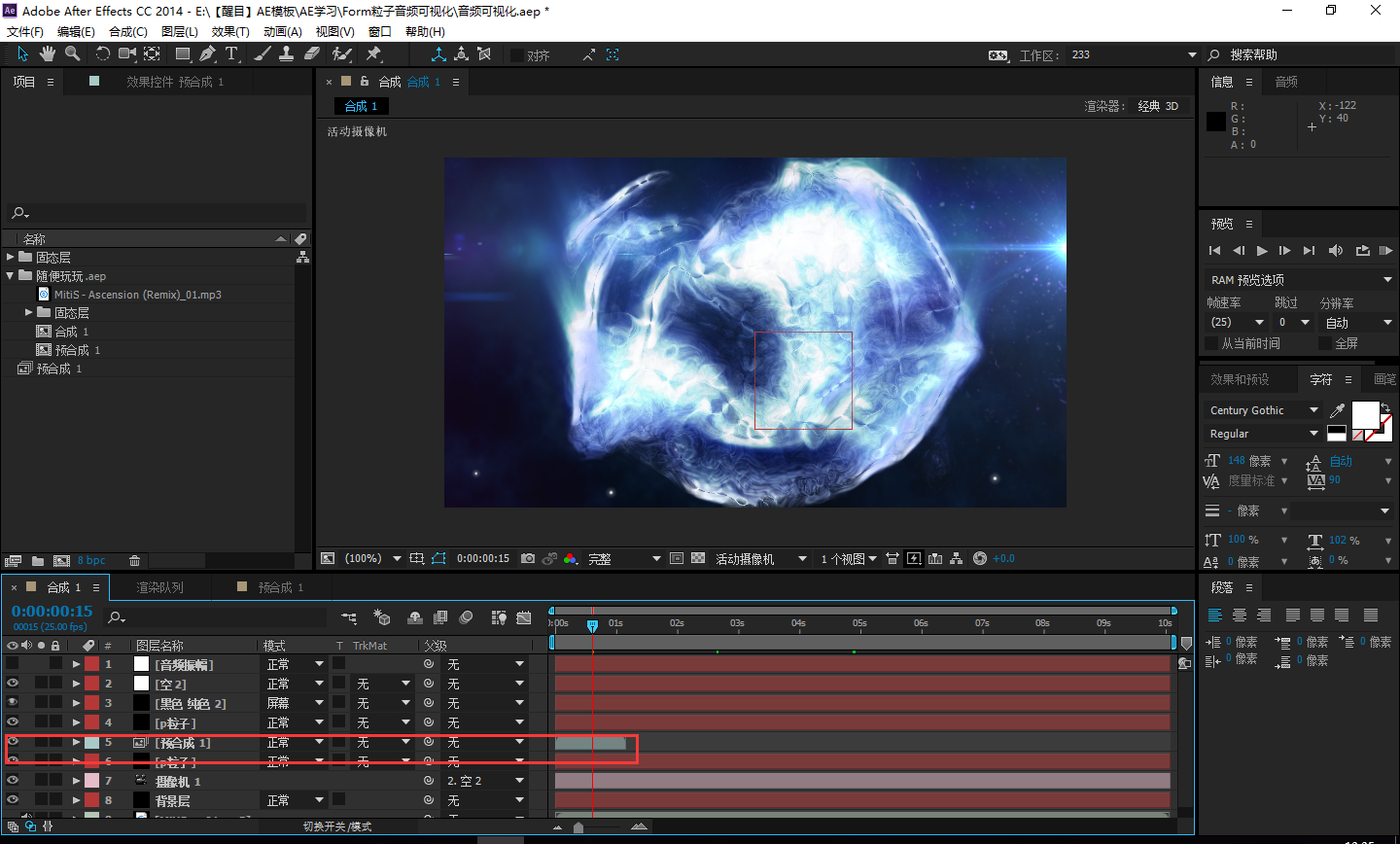Click the 切换开关/模式 button
Image resolution: width=1400 pixels, height=844 pixels.
337,826
